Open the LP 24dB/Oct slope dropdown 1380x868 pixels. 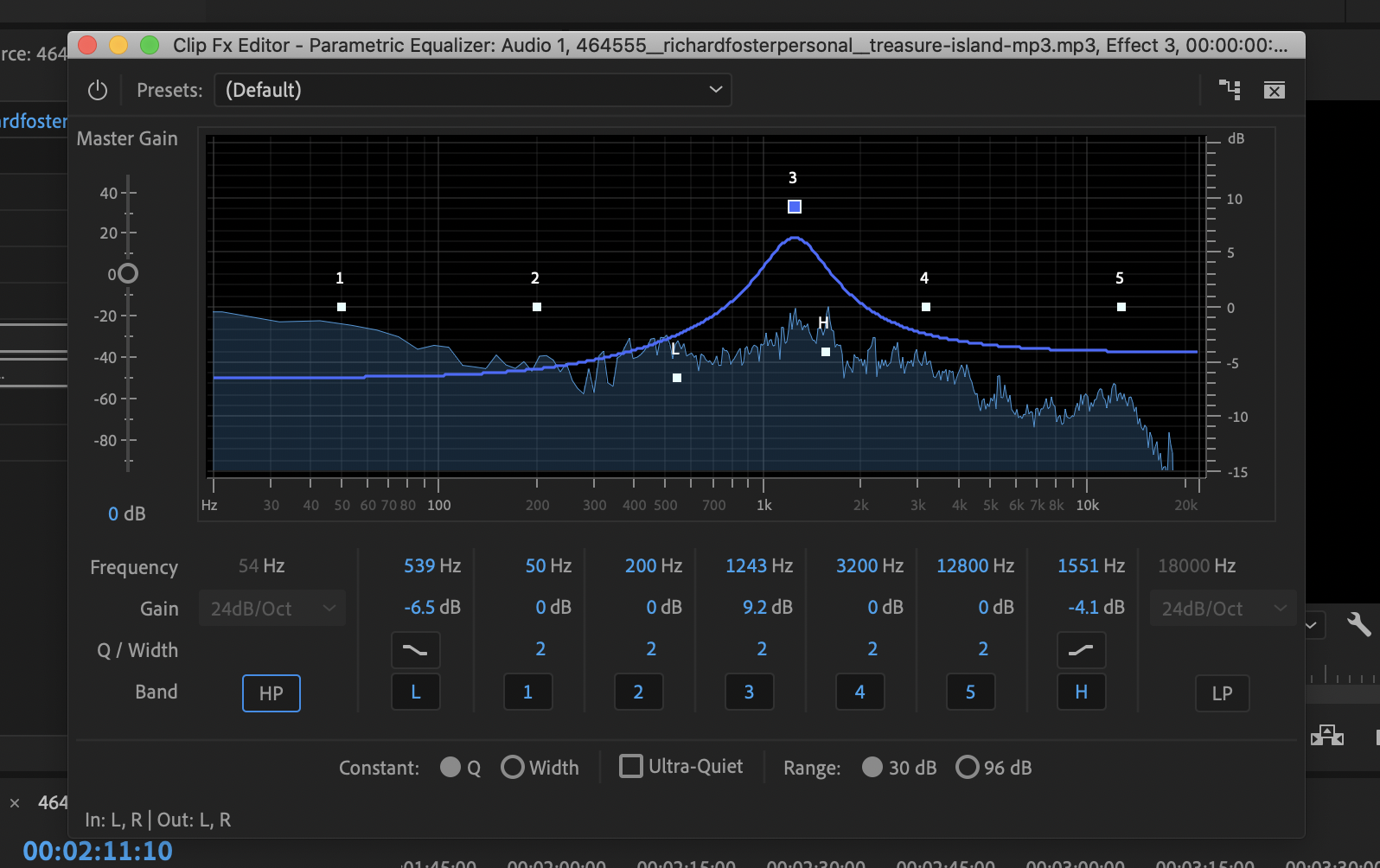pos(1223,609)
